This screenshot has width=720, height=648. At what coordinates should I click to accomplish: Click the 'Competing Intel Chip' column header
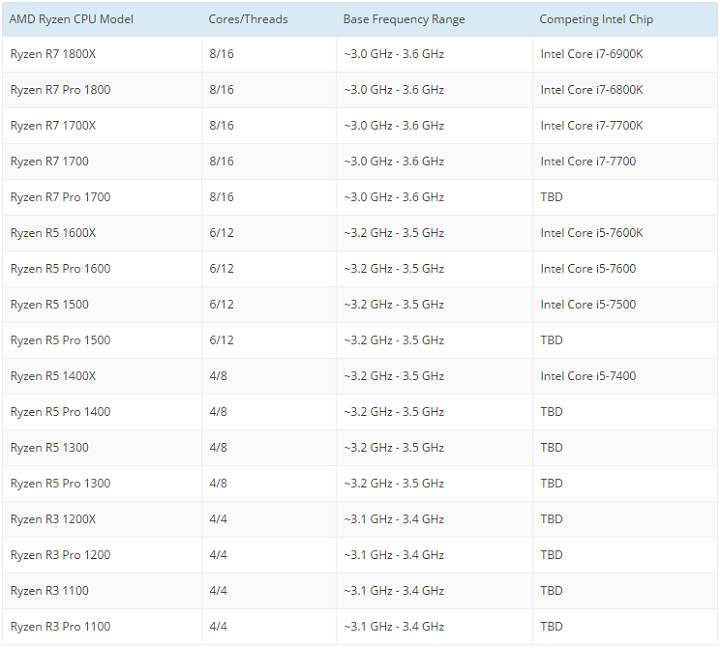coord(625,19)
